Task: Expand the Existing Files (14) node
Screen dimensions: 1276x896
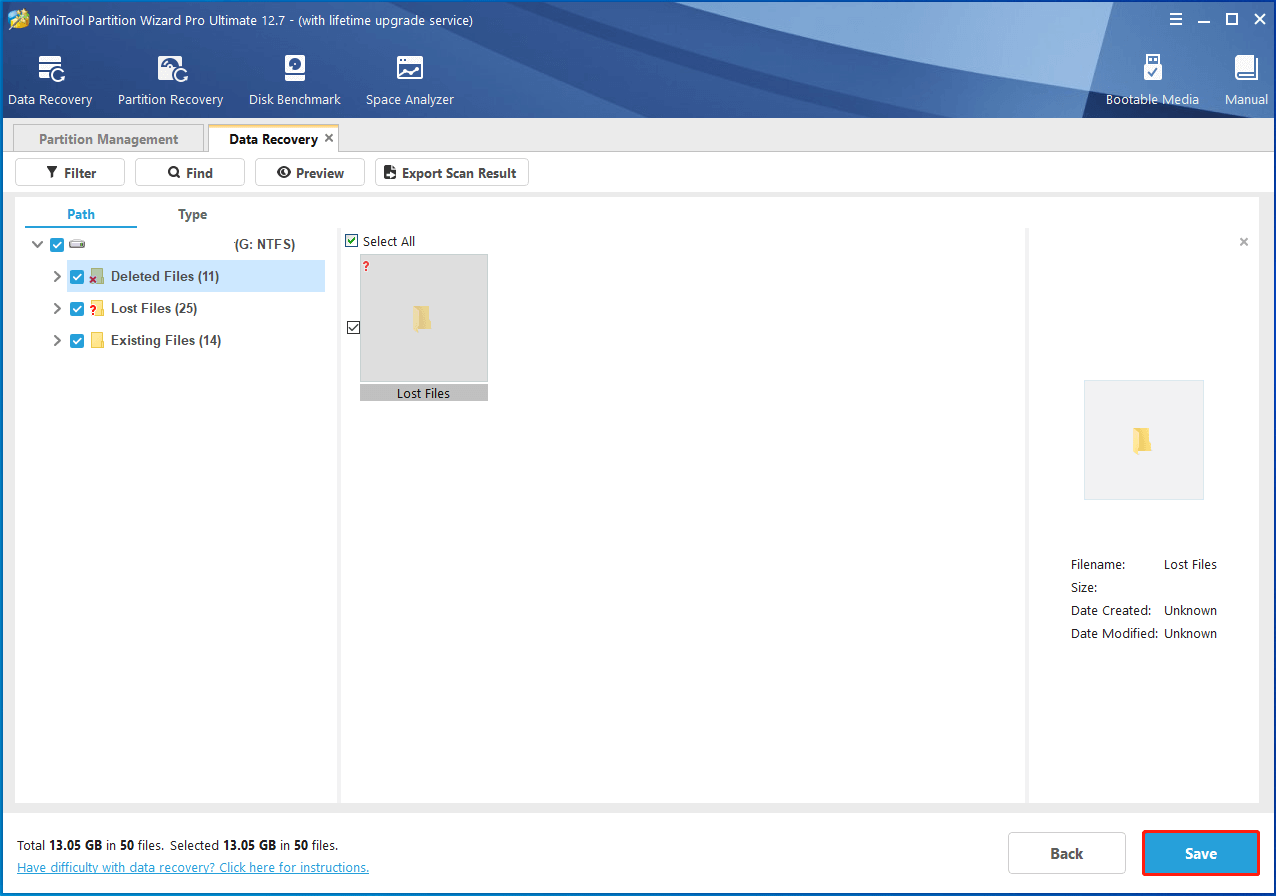Action: (57, 341)
